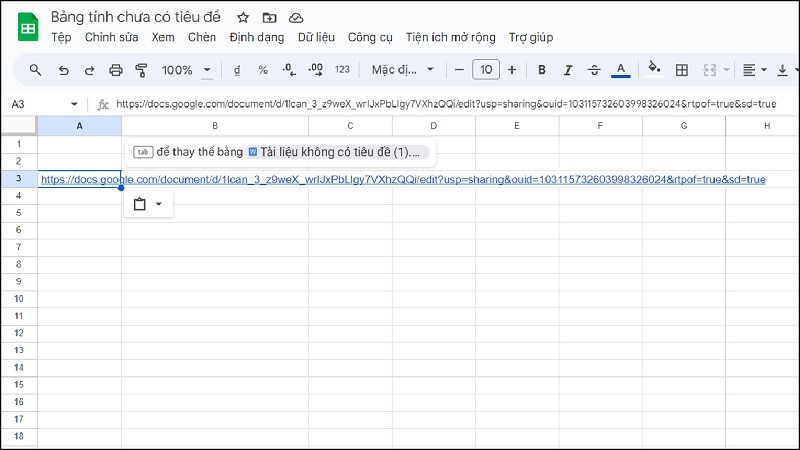Format cell as percent
800x450 pixels.
[263, 70]
